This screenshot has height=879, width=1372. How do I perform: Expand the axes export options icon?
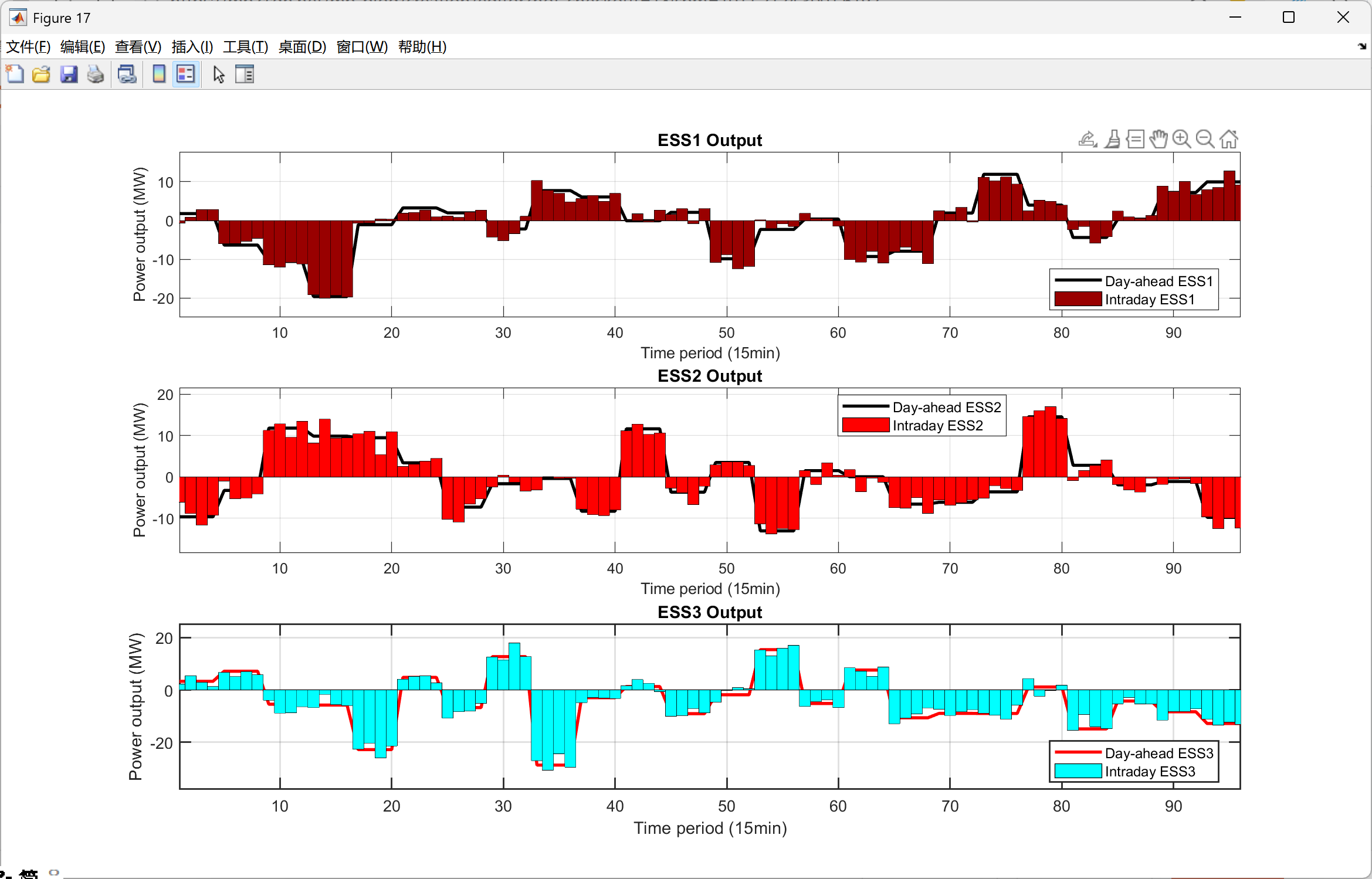point(1088,139)
